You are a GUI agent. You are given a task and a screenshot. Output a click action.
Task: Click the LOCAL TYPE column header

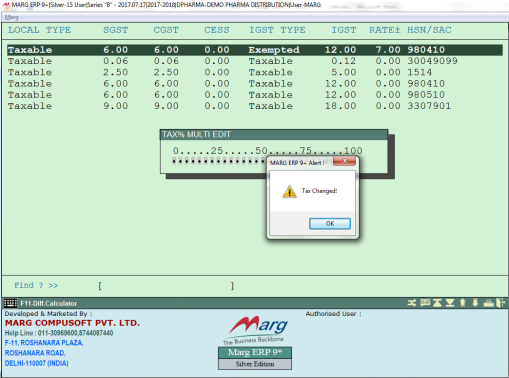coord(39,30)
